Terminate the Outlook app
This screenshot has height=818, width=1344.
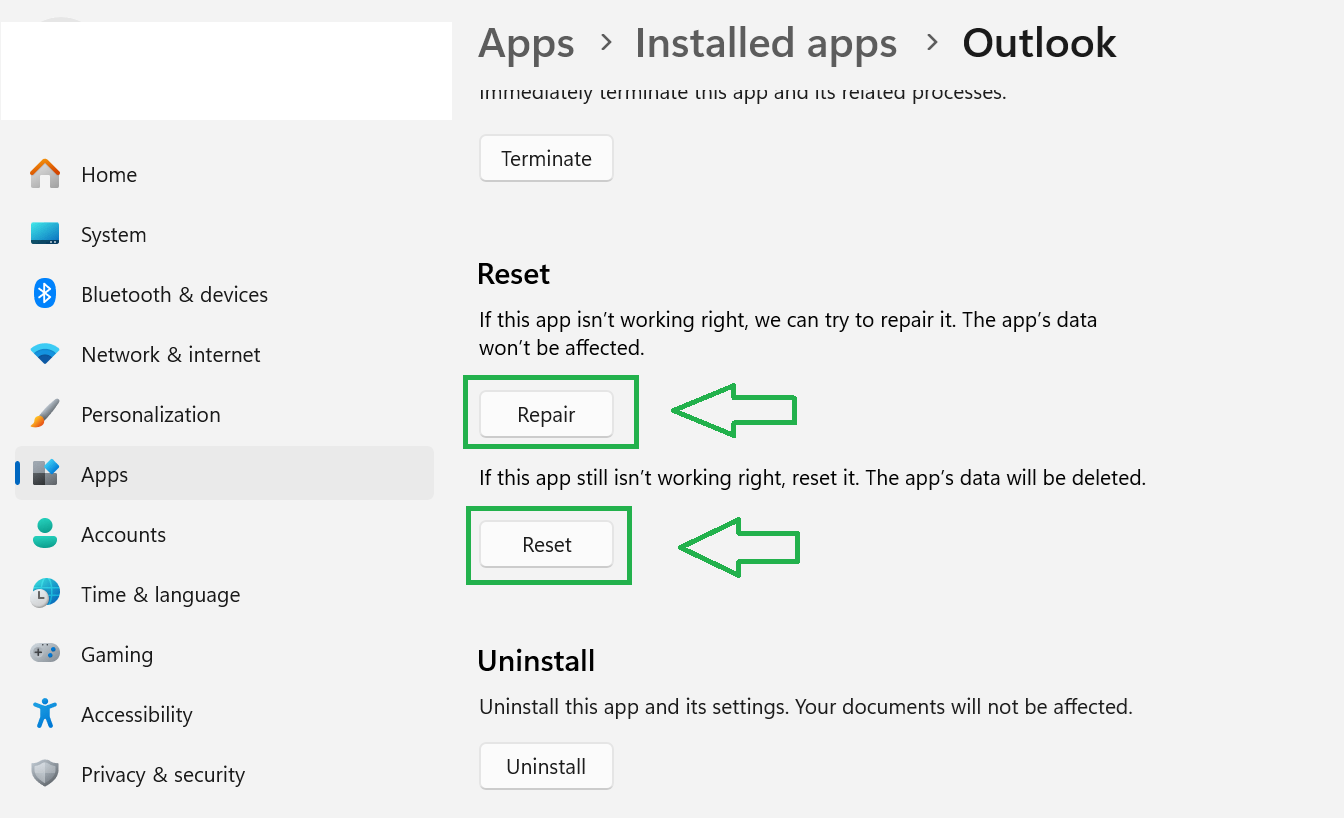(546, 158)
